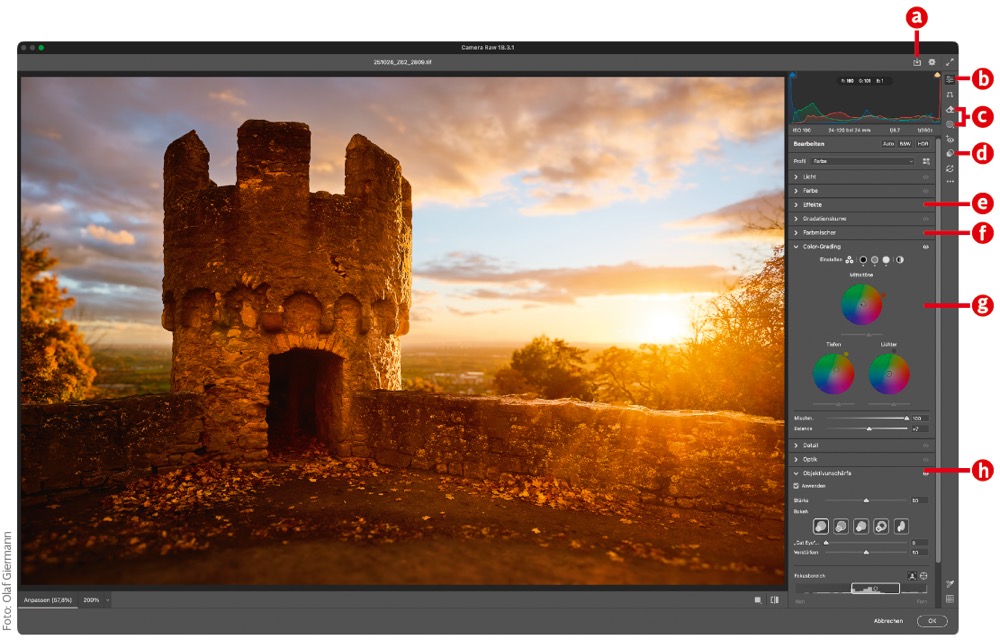Browse profiles via grid icon next to Profil
Screen dimensions: 1000x640
[x=926, y=161]
